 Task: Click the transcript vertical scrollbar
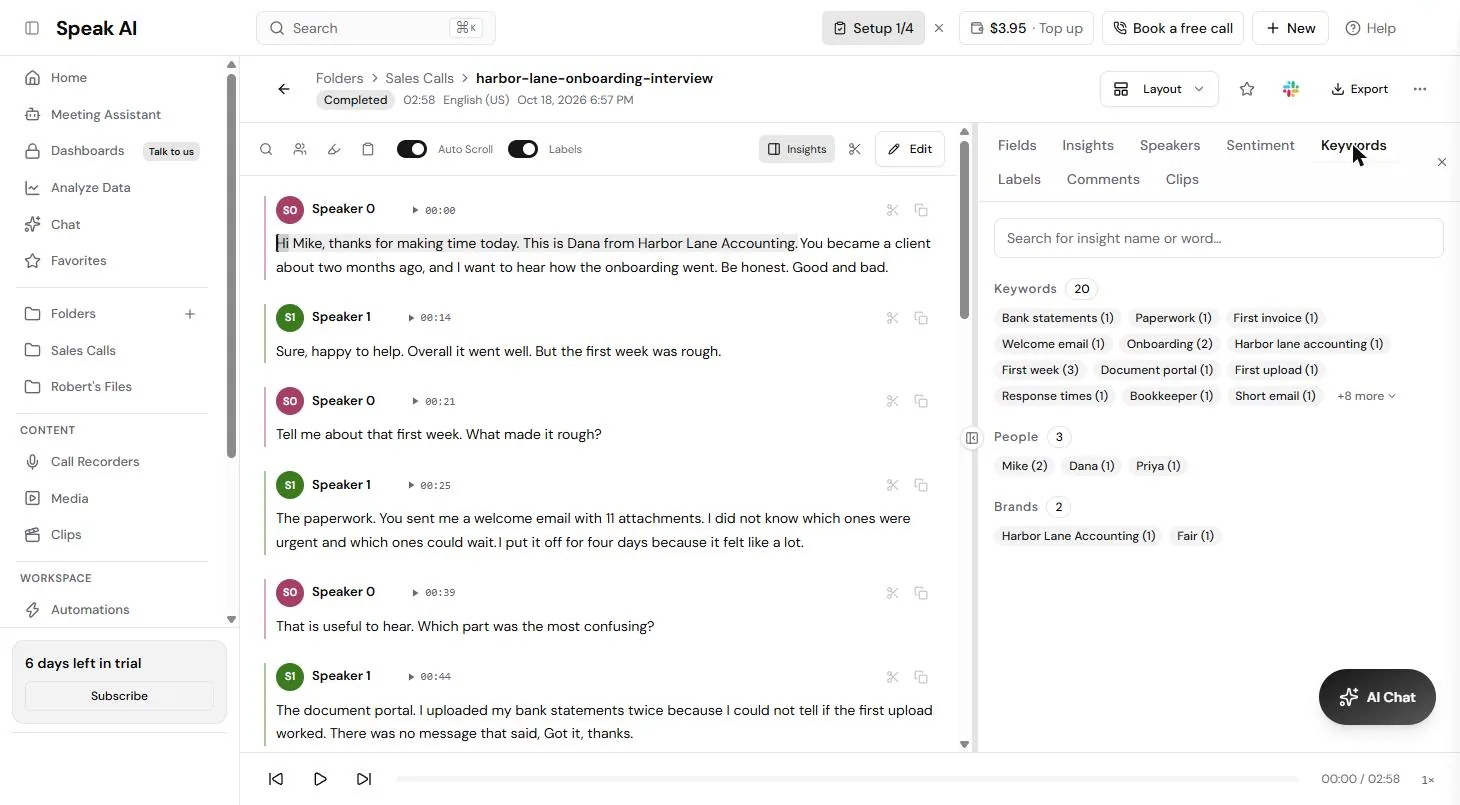coord(964,230)
